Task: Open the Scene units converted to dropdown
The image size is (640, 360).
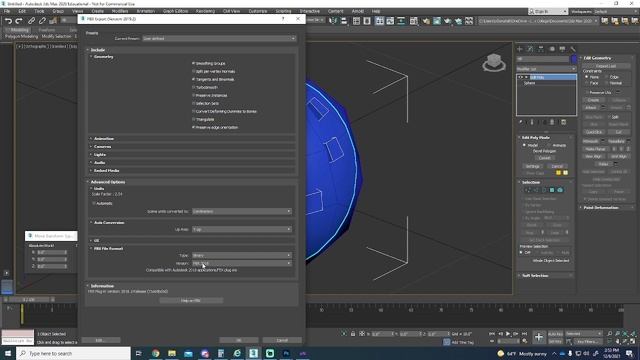Action: (x=242, y=211)
